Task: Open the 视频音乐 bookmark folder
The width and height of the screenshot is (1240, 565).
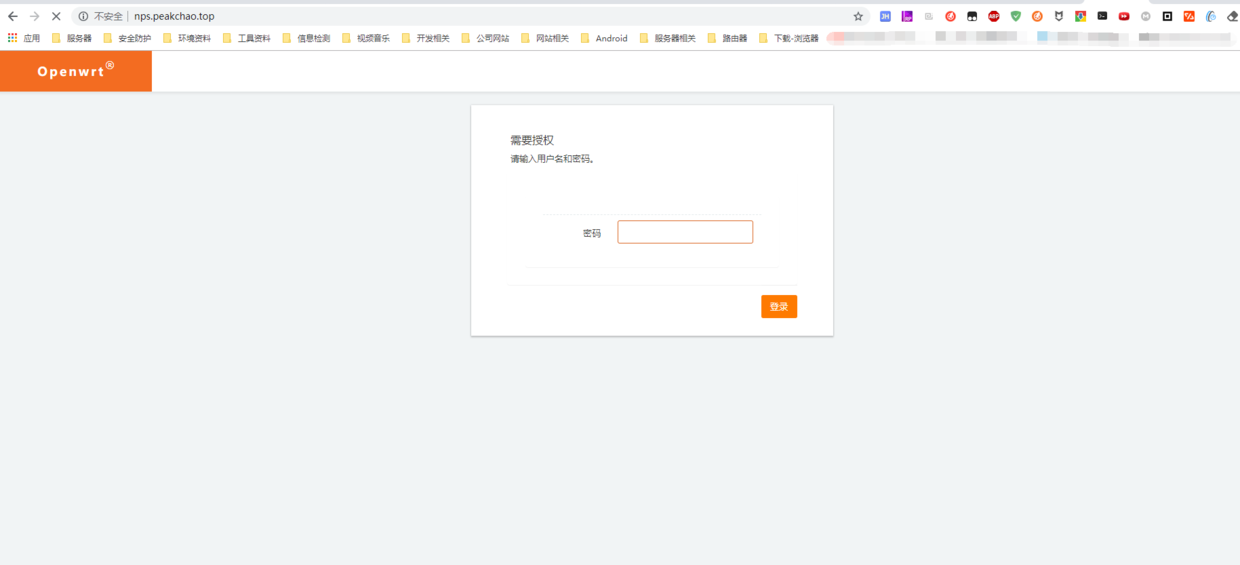Action: coord(366,38)
